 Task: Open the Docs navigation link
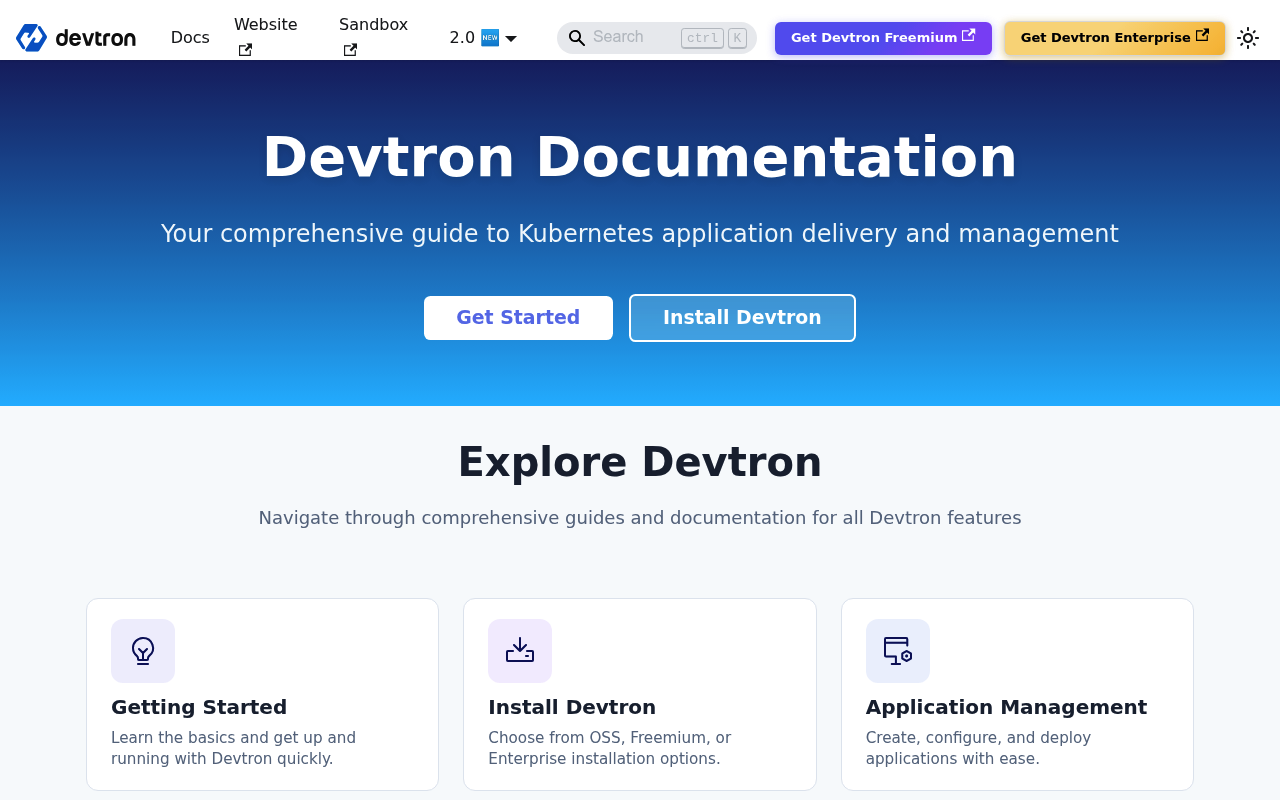(190, 38)
